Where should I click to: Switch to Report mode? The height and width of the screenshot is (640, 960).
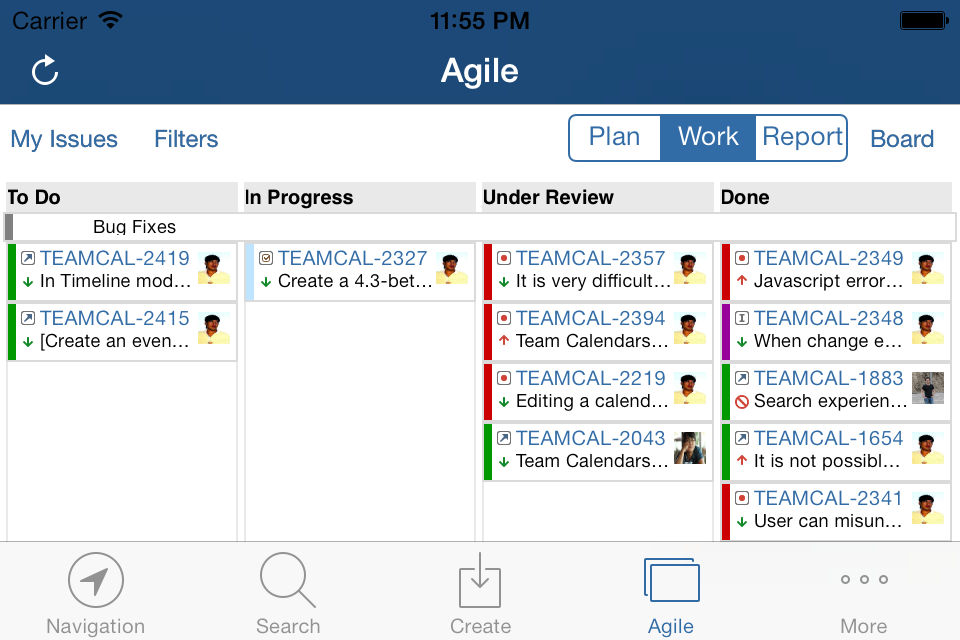point(802,137)
